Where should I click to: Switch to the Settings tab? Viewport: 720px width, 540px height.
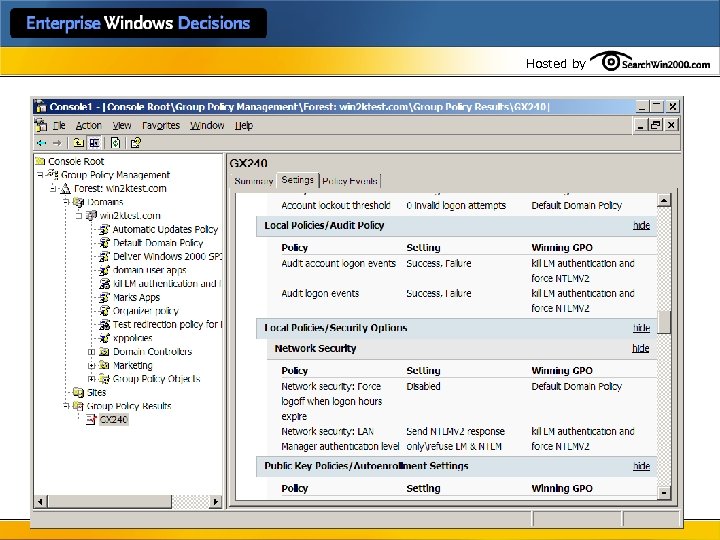[x=298, y=180]
